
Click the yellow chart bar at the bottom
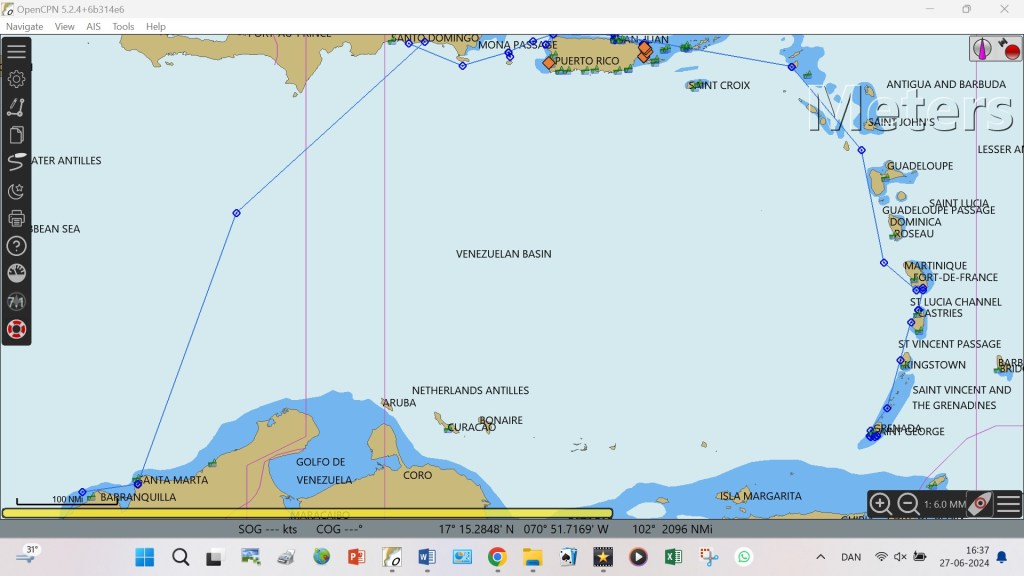[x=307, y=513]
